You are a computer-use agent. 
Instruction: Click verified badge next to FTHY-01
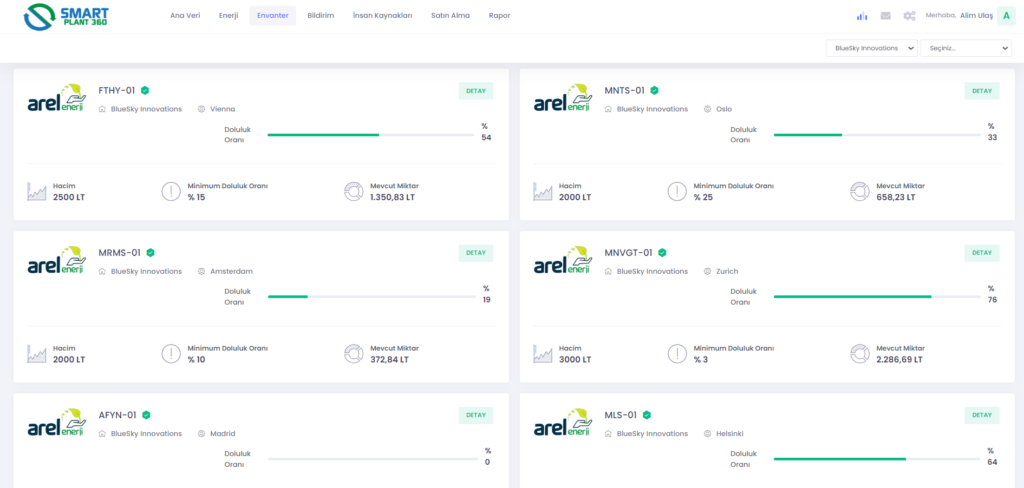(145, 90)
